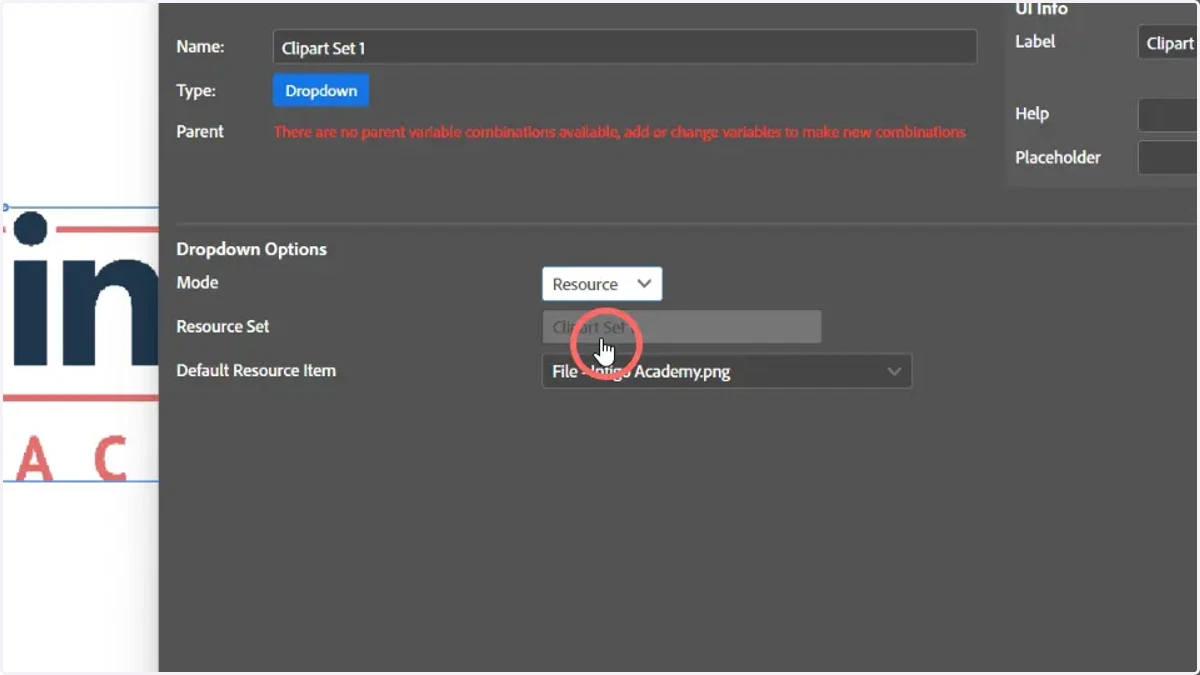Click the Parent label
1200x675 pixels.
point(200,131)
